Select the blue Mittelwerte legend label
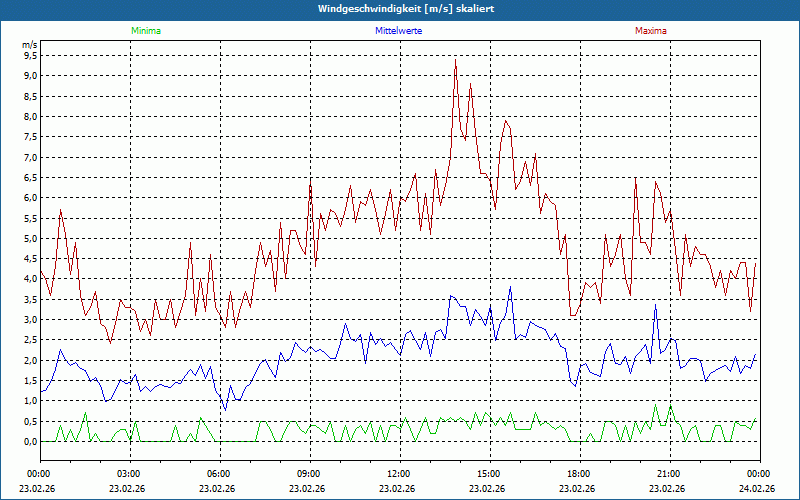The width and height of the screenshot is (800, 500). click(x=400, y=31)
